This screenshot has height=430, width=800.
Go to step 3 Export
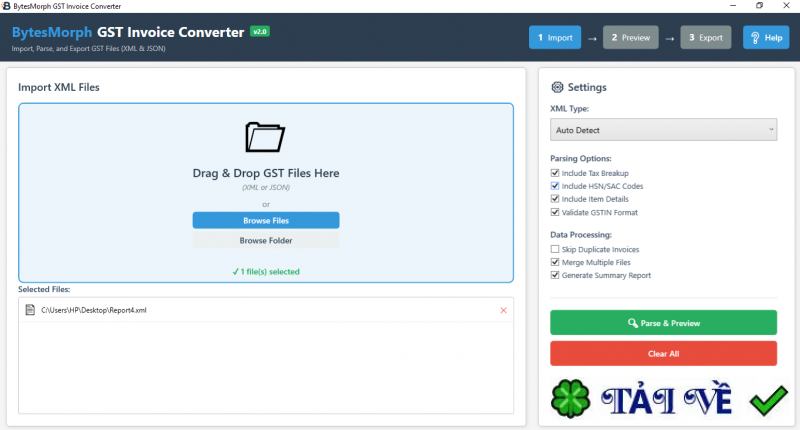click(x=706, y=37)
